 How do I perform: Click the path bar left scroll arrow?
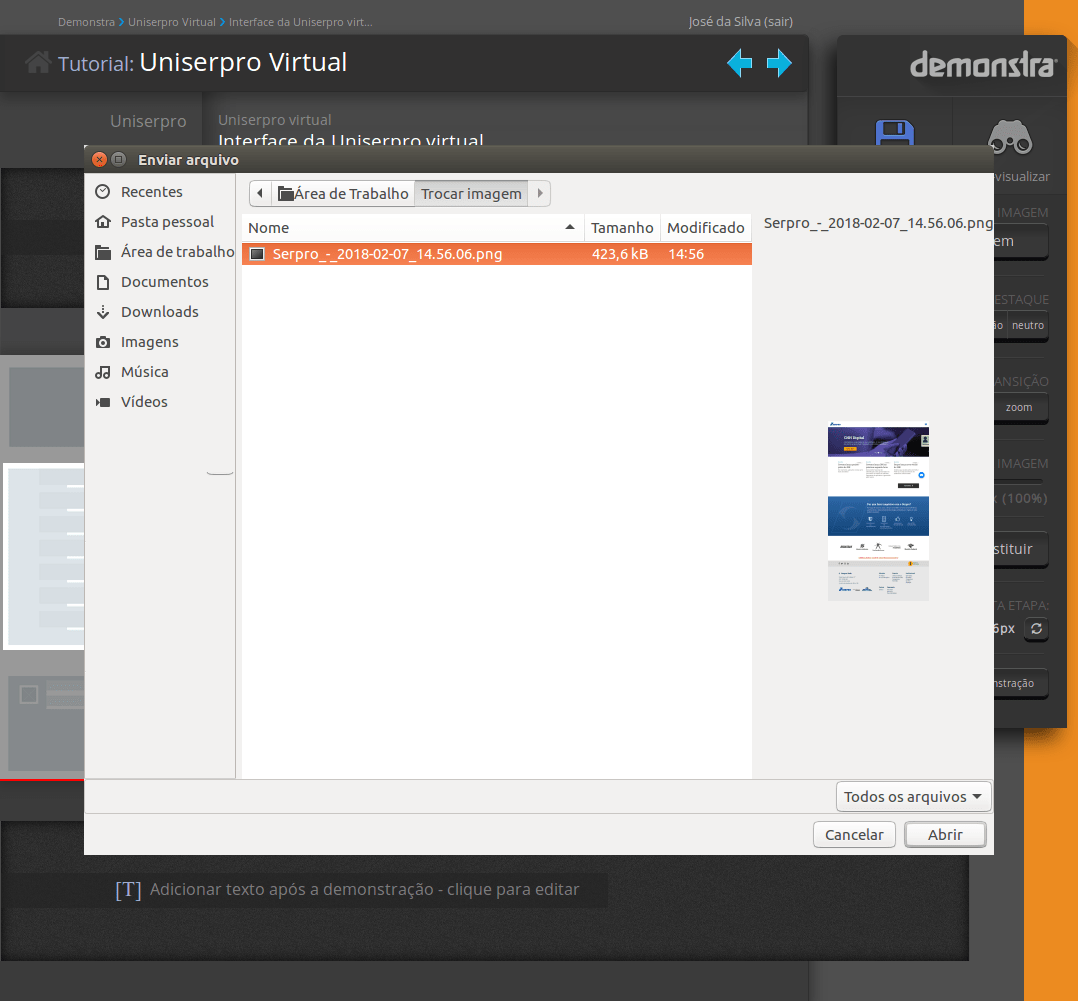pyautogui.click(x=260, y=194)
